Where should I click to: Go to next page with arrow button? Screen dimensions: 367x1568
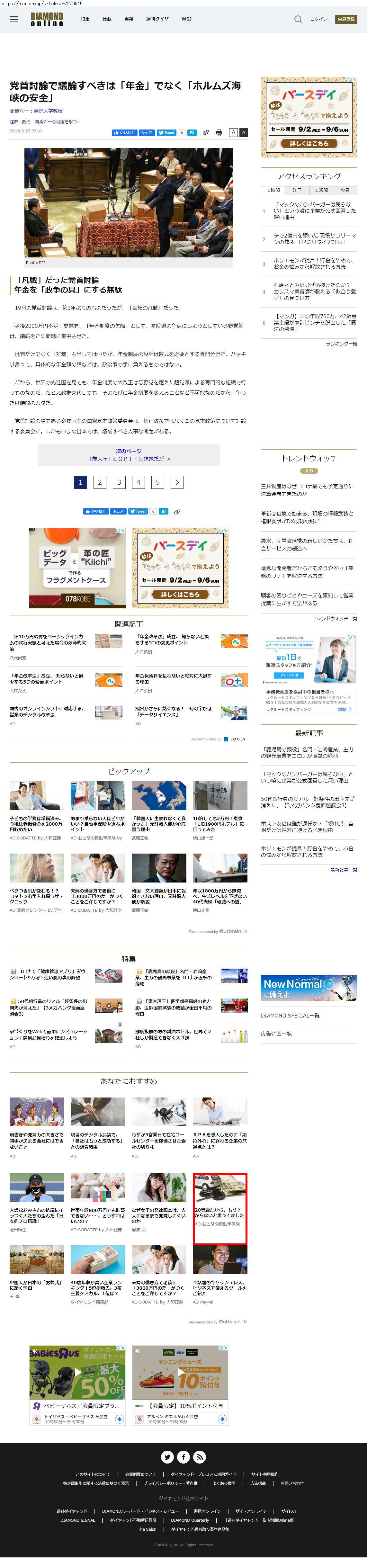(177, 482)
